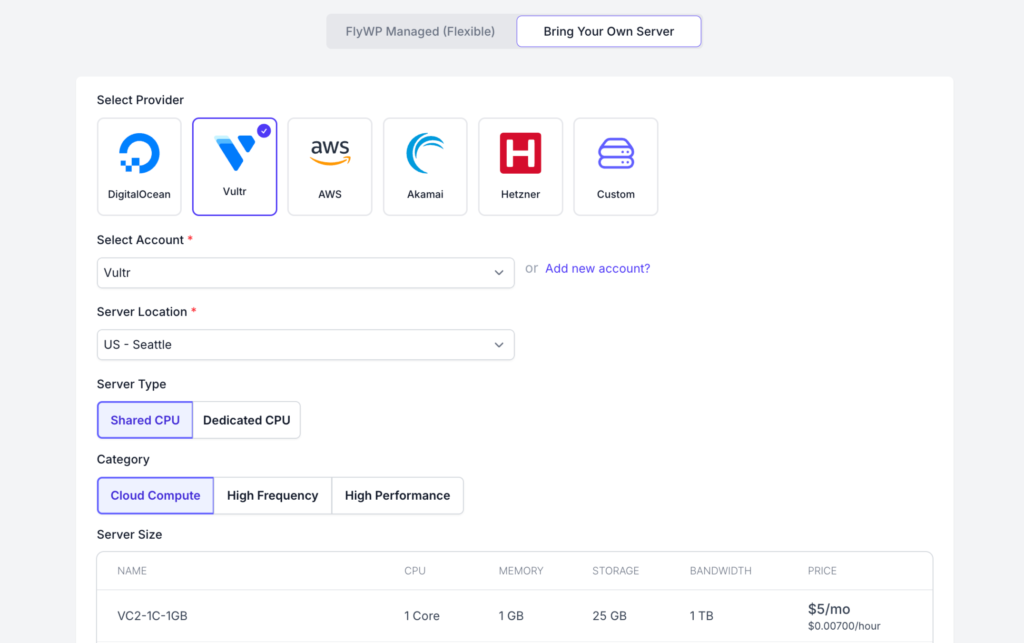Open the Select Account dropdown showing Vultr
This screenshot has width=1024, height=643.
pos(306,273)
